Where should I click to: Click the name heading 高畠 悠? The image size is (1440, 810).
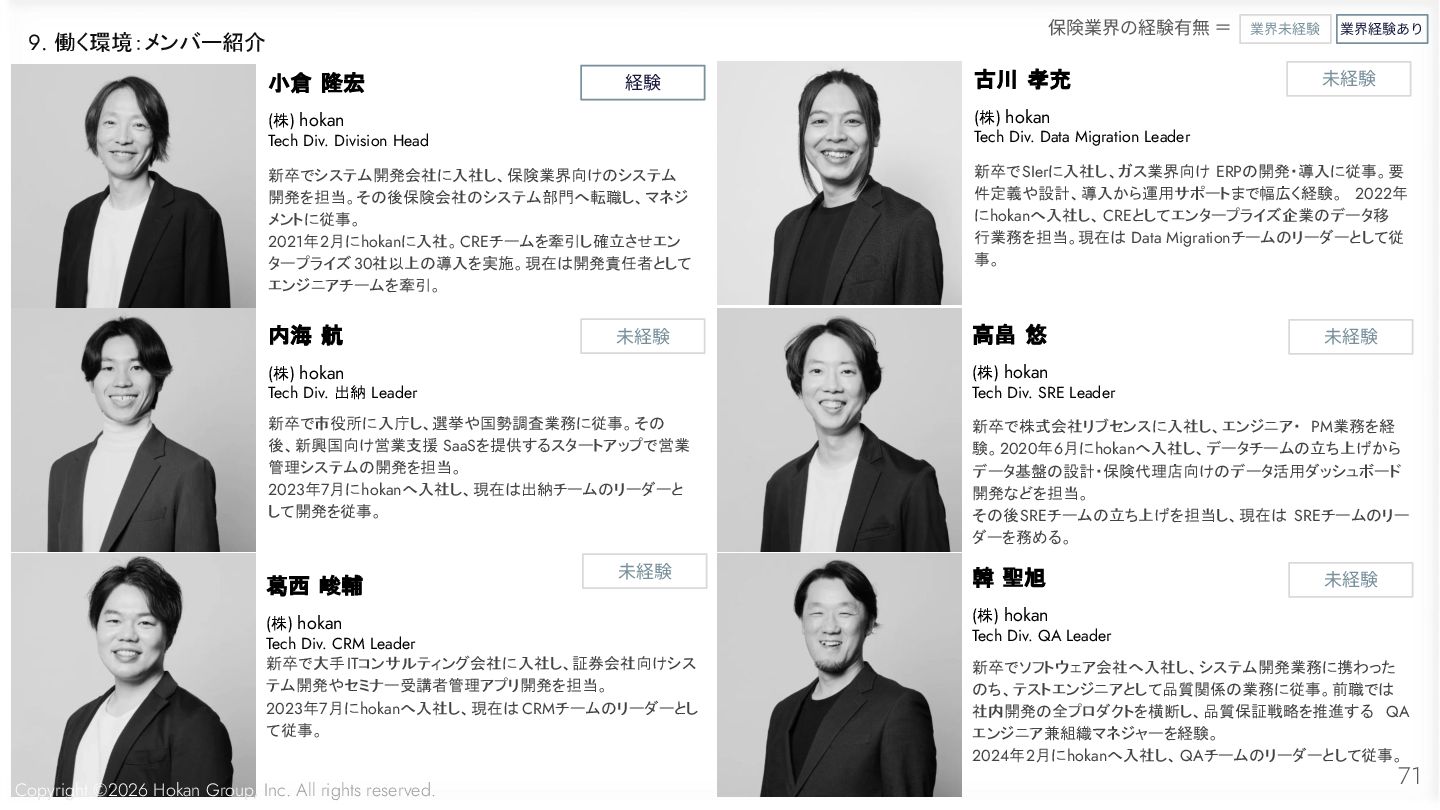(1009, 335)
